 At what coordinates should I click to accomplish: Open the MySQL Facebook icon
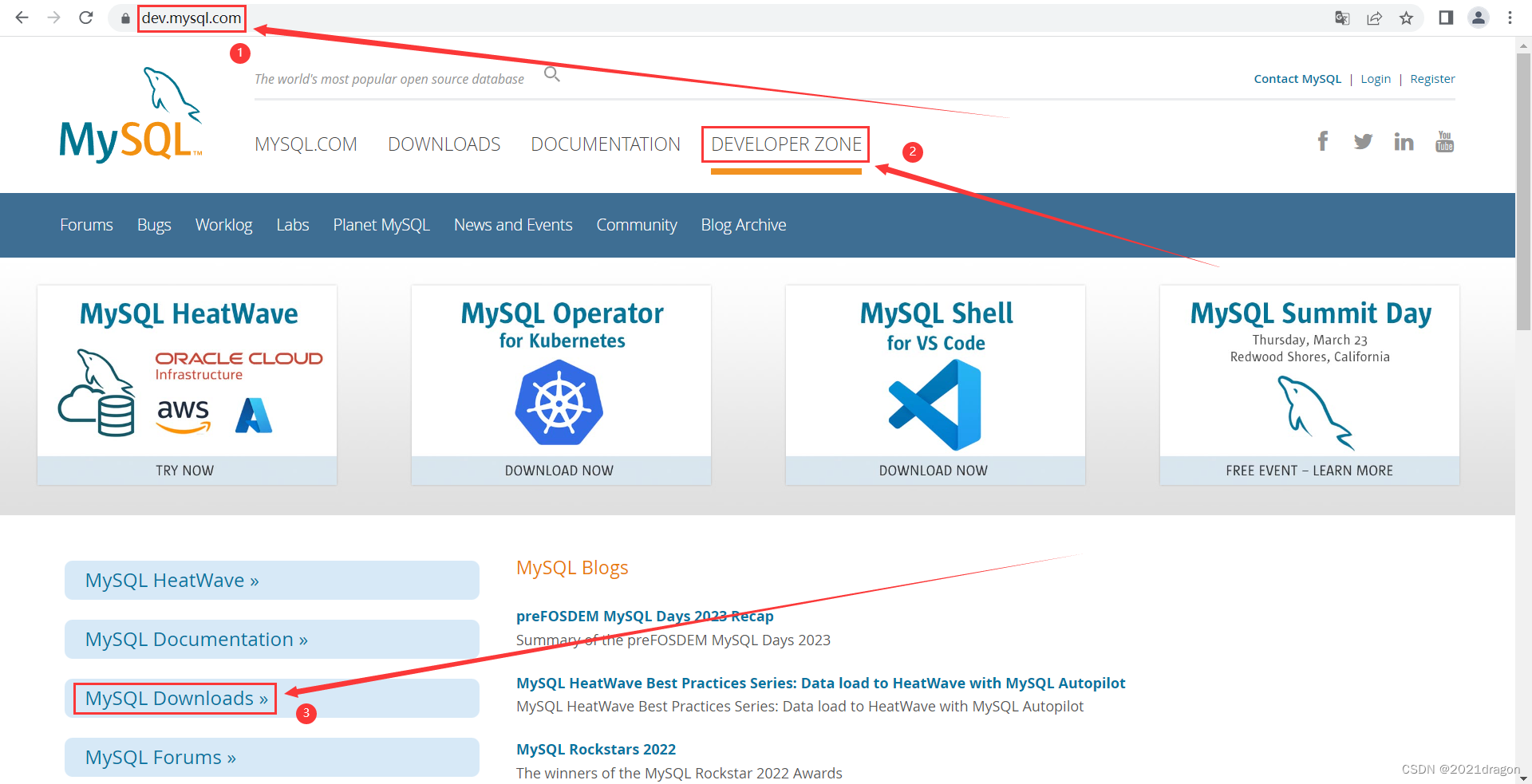1323,141
